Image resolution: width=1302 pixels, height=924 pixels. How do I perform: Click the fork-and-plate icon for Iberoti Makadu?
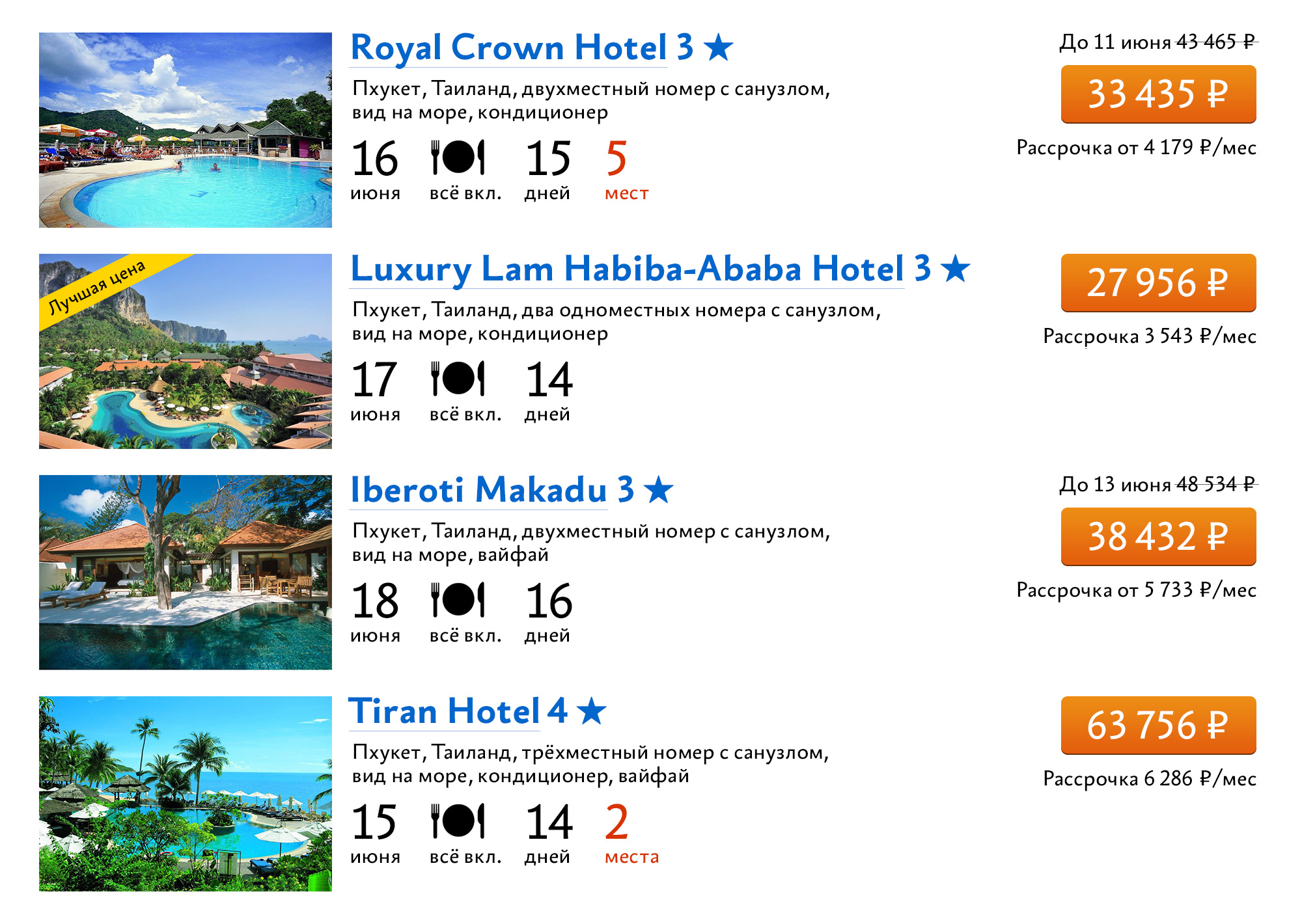(458, 600)
